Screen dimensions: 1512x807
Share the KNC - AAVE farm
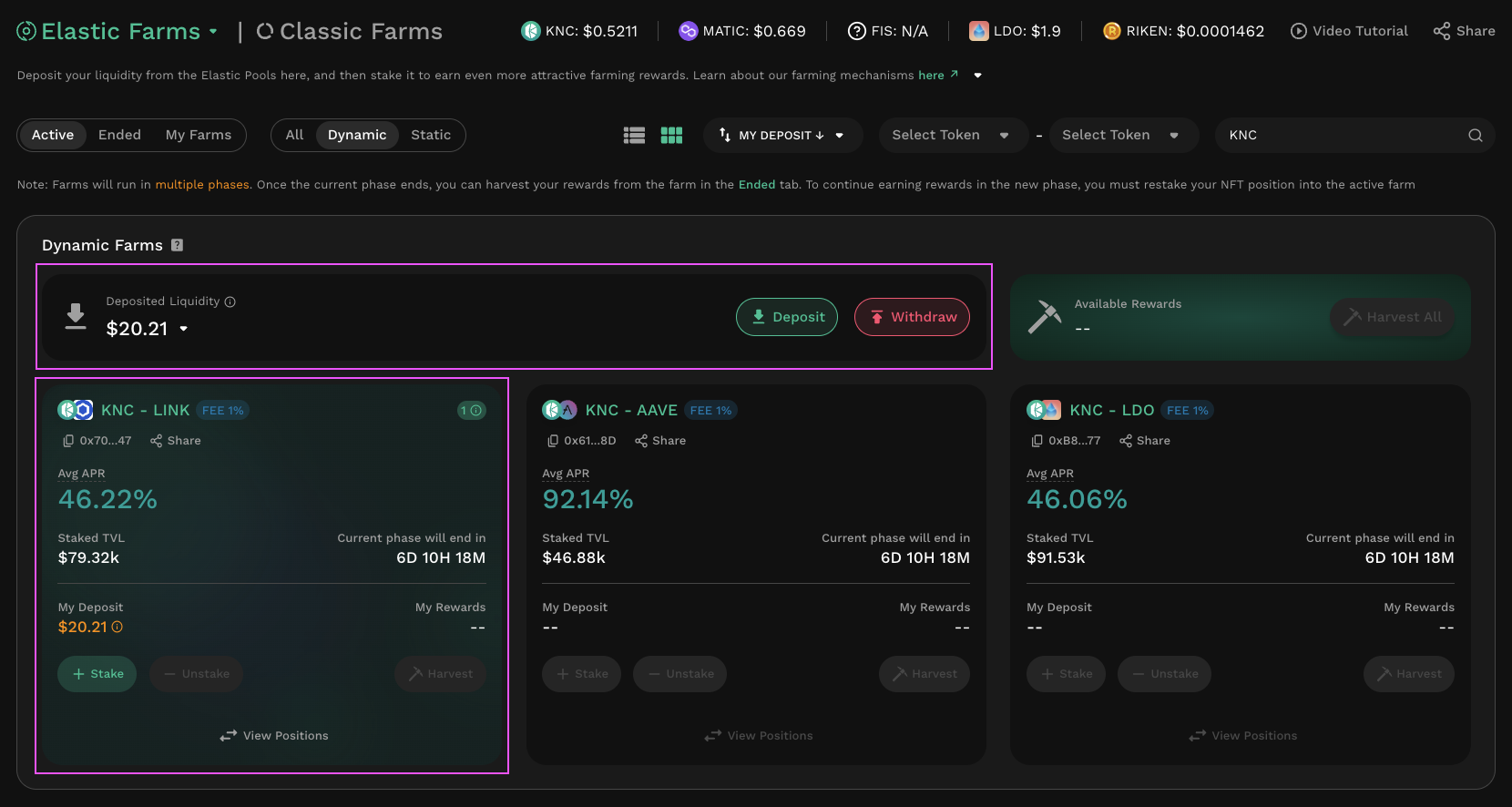point(660,441)
